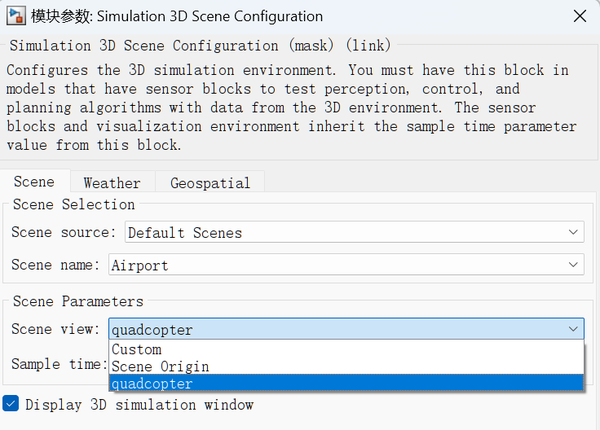
Task: Open the Weather tab
Action: (x=112, y=182)
